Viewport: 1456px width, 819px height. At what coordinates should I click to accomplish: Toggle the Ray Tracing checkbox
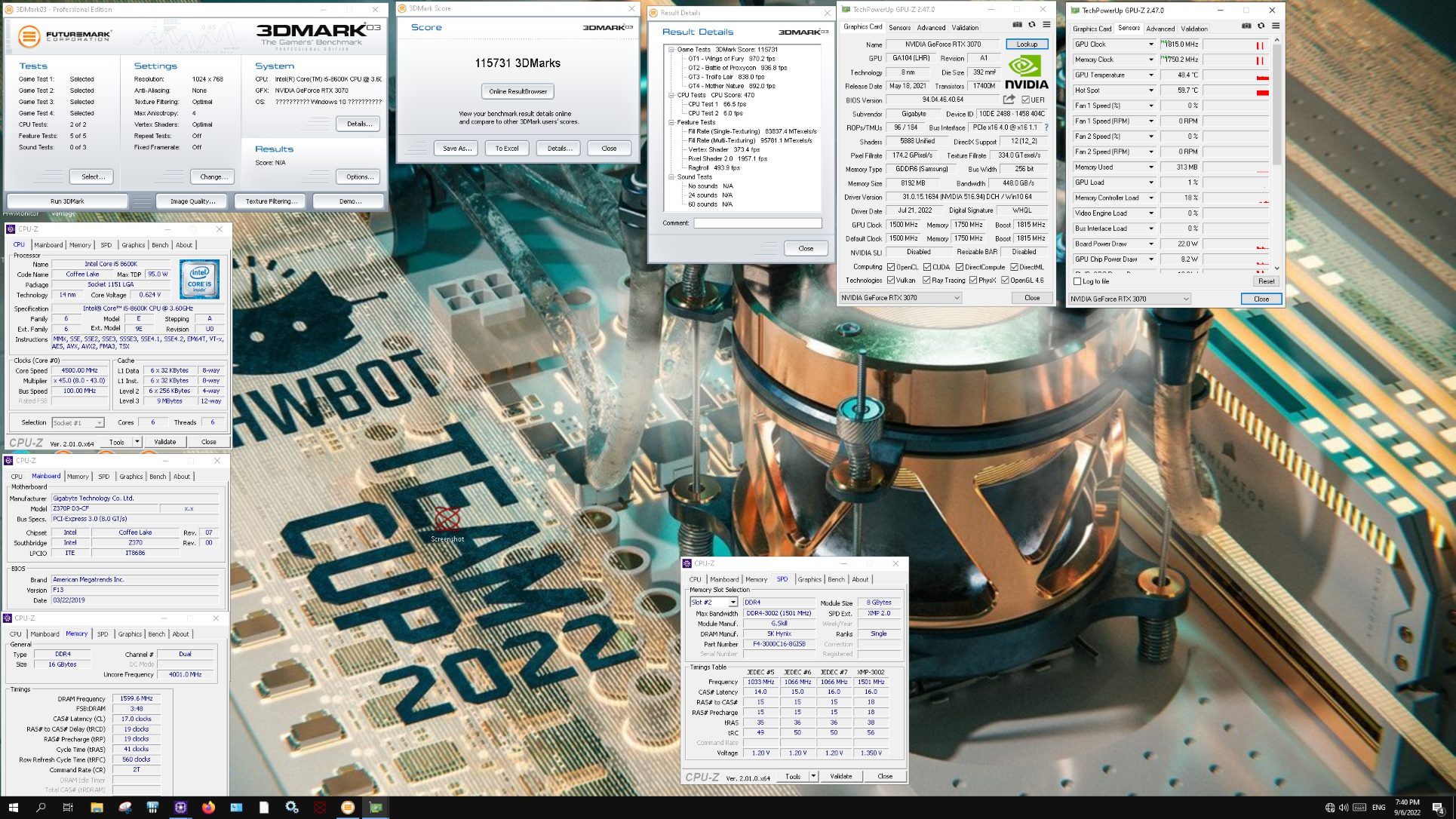926,281
